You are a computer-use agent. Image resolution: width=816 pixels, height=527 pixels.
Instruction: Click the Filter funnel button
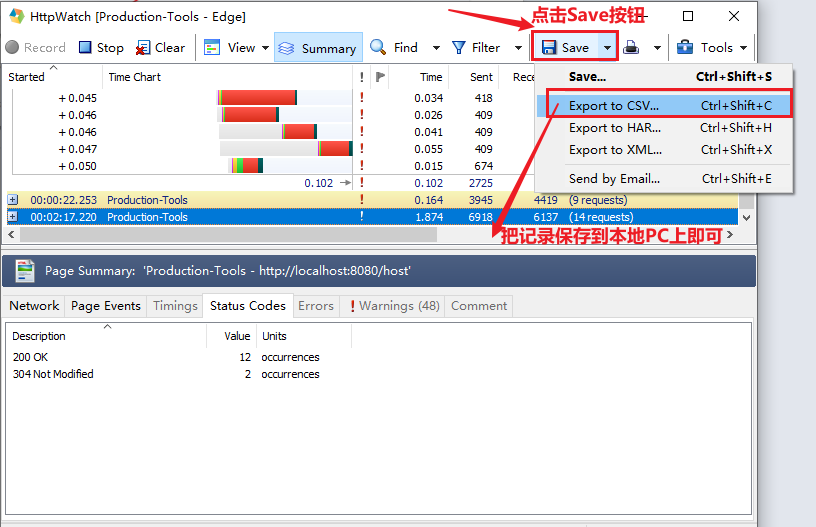click(x=476, y=48)
